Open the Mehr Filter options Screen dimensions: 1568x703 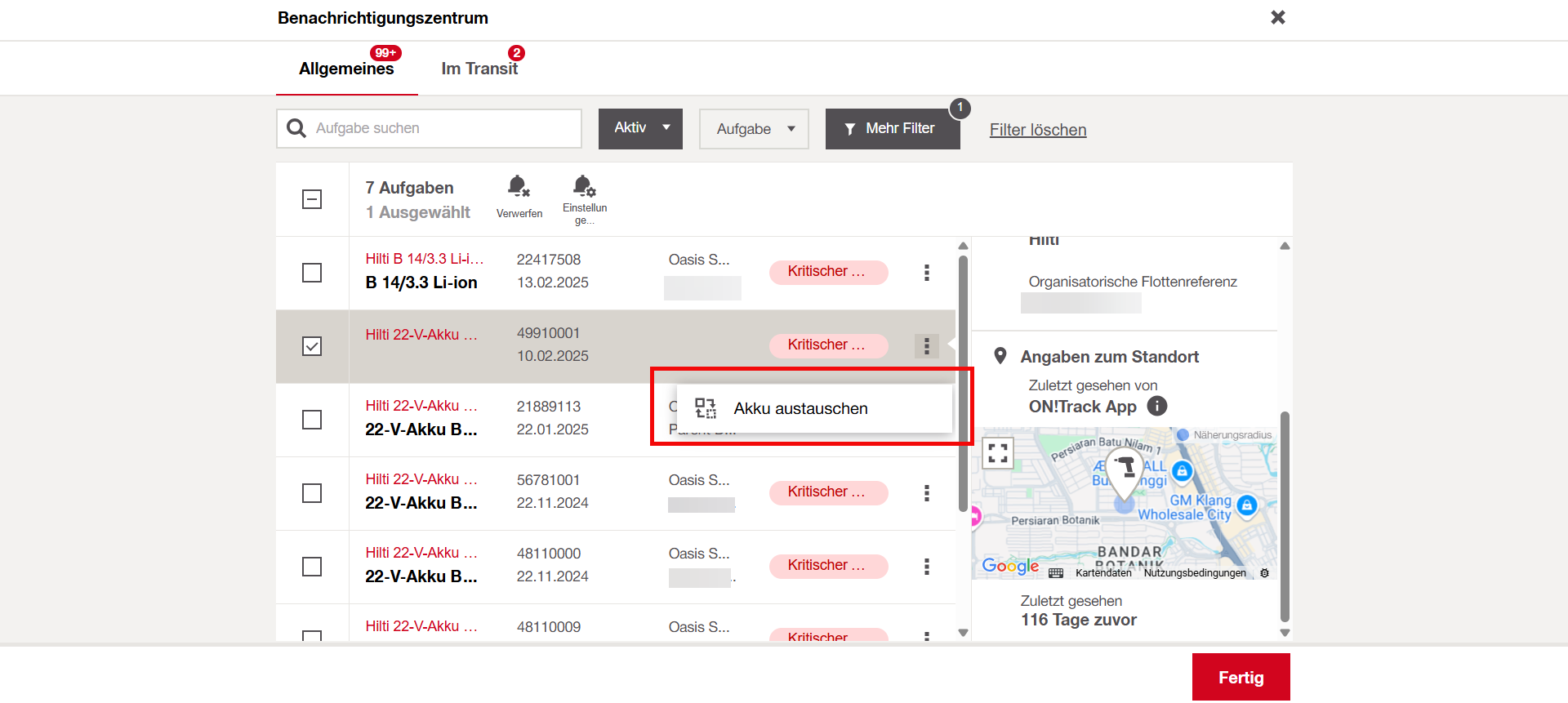click(x=892, y=129)
